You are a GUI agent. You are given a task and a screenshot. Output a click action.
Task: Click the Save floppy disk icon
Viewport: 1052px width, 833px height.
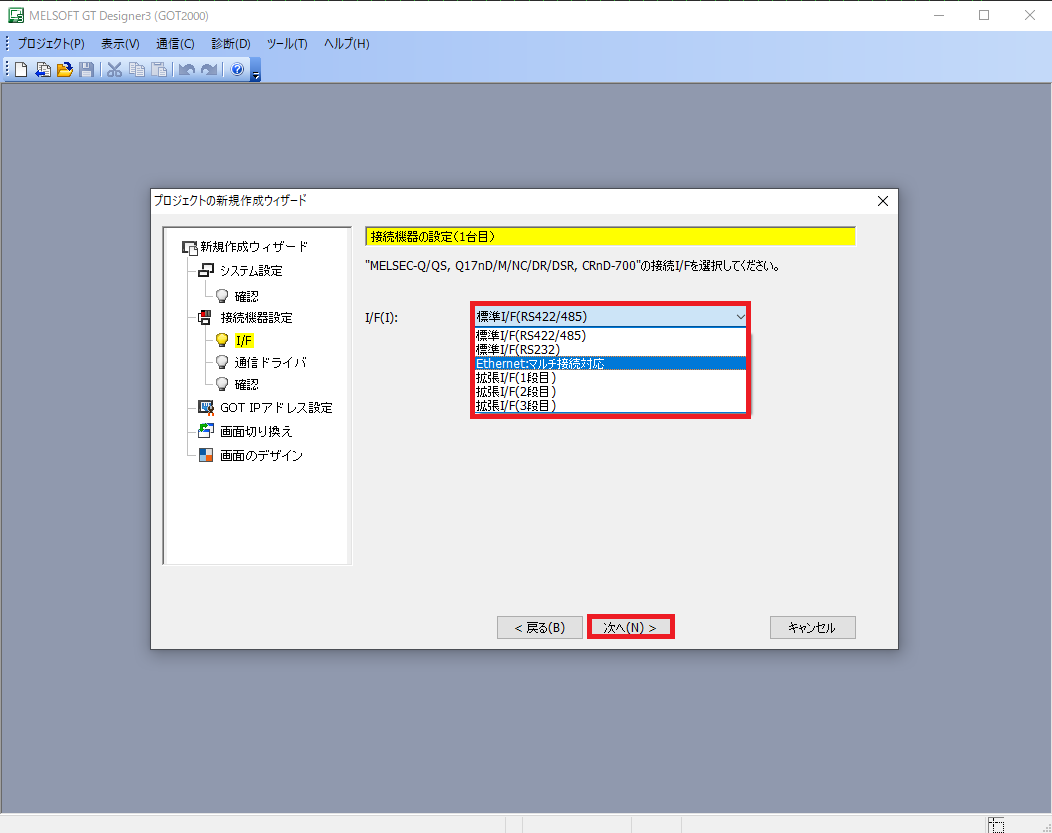tap(86, 69)
